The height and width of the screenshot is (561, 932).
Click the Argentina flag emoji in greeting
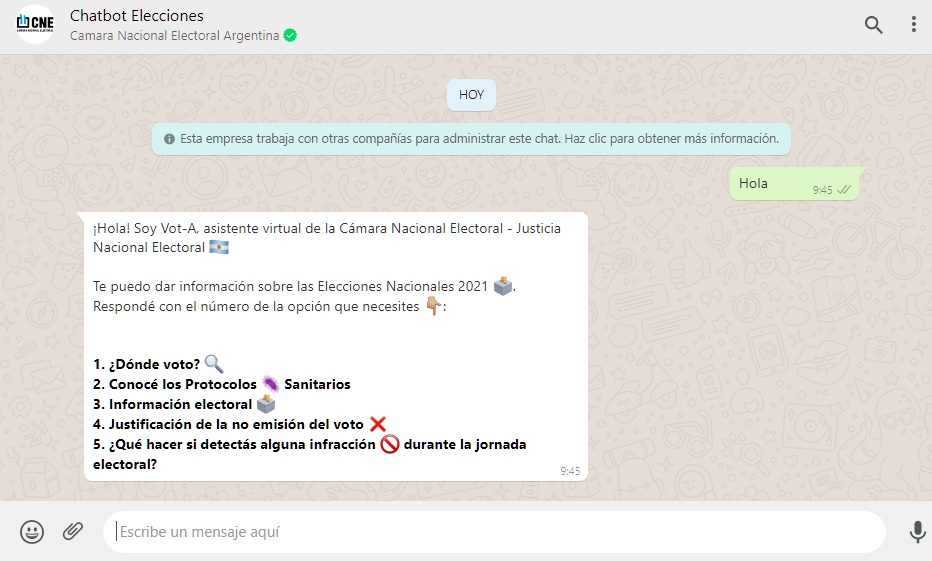[219, 247]
